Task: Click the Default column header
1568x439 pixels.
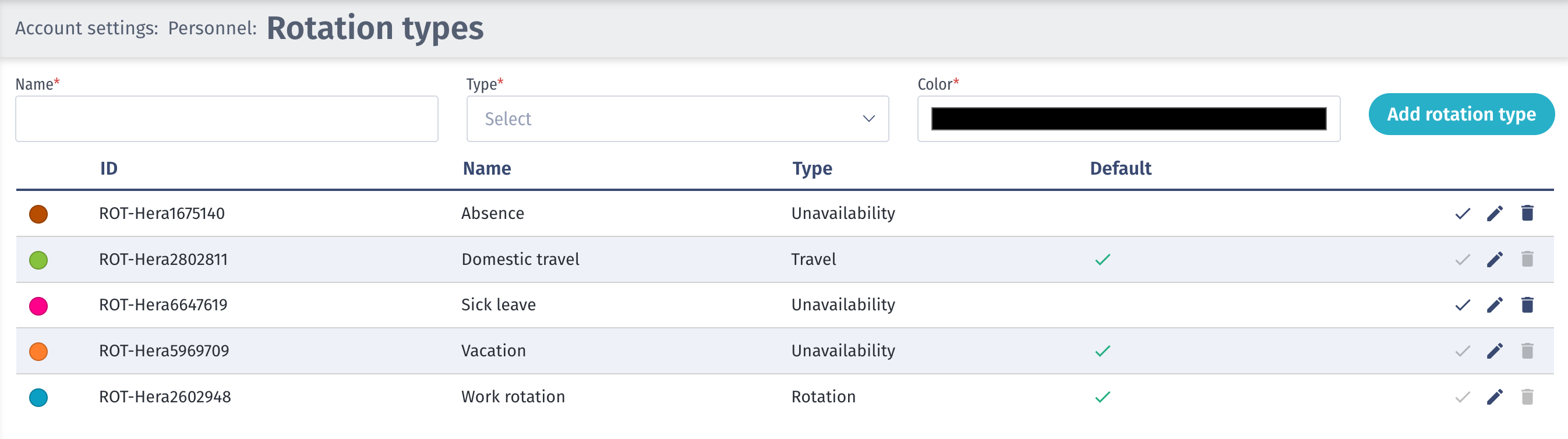Action: tap(1120, 168)
